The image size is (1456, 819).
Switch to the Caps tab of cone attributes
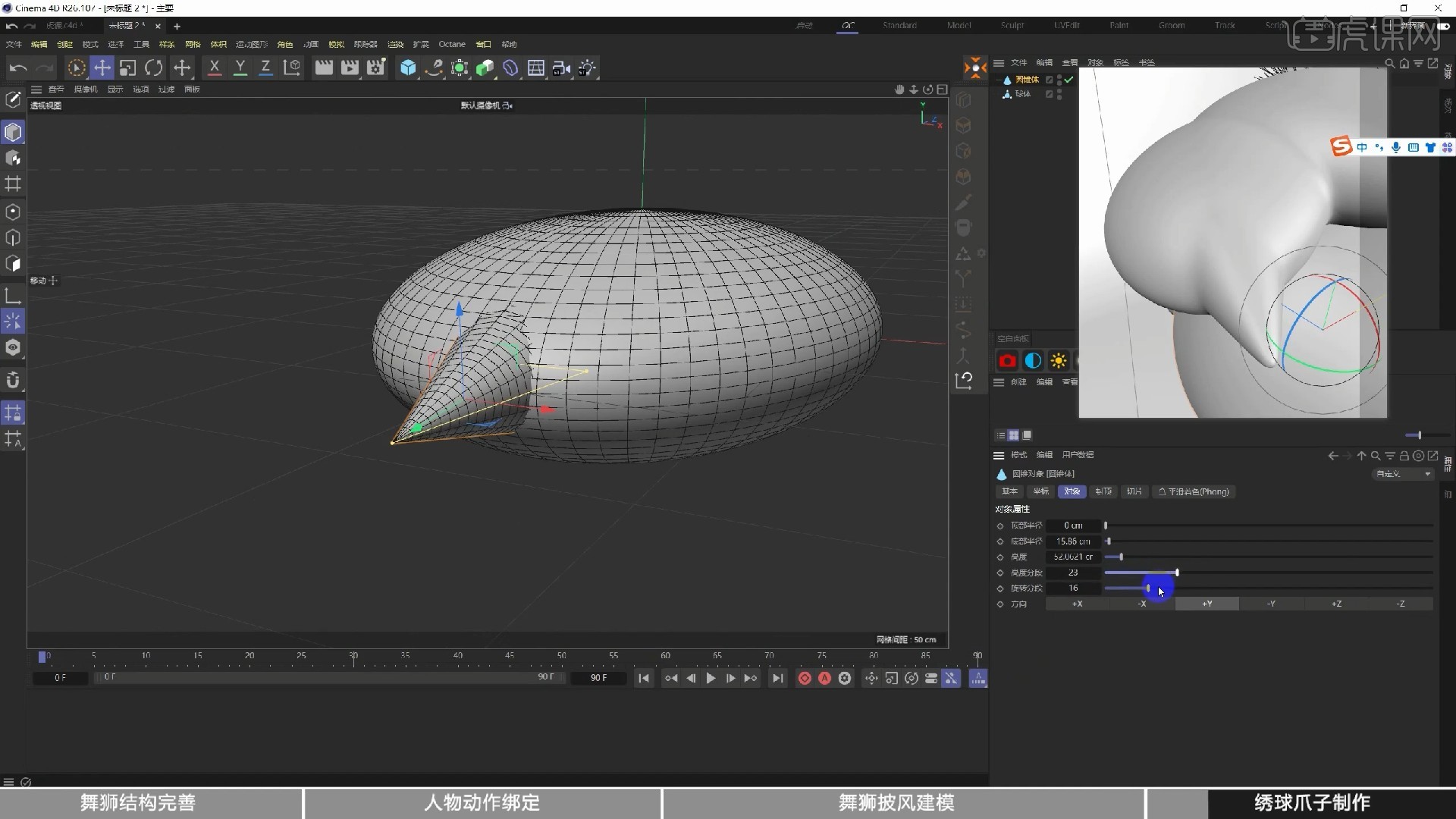(1103, 492)
